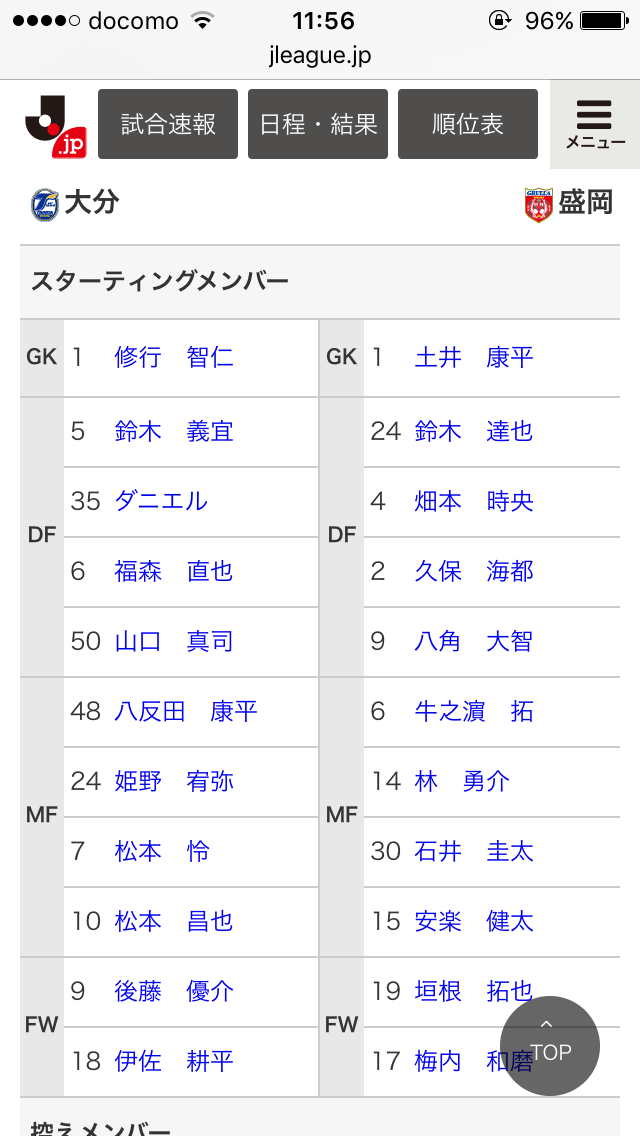The width and height of the screenshot is (640, 1136).
Task: Select player ダニエル link
Action: tap(161, 501)
